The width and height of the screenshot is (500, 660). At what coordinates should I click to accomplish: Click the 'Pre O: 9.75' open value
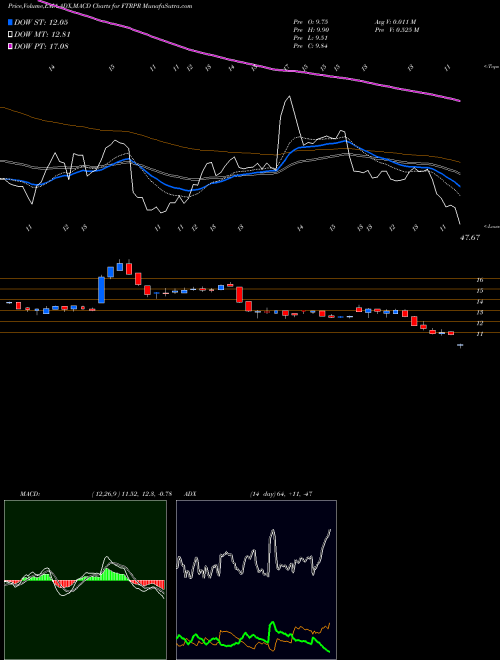click(x=311, y=22)
